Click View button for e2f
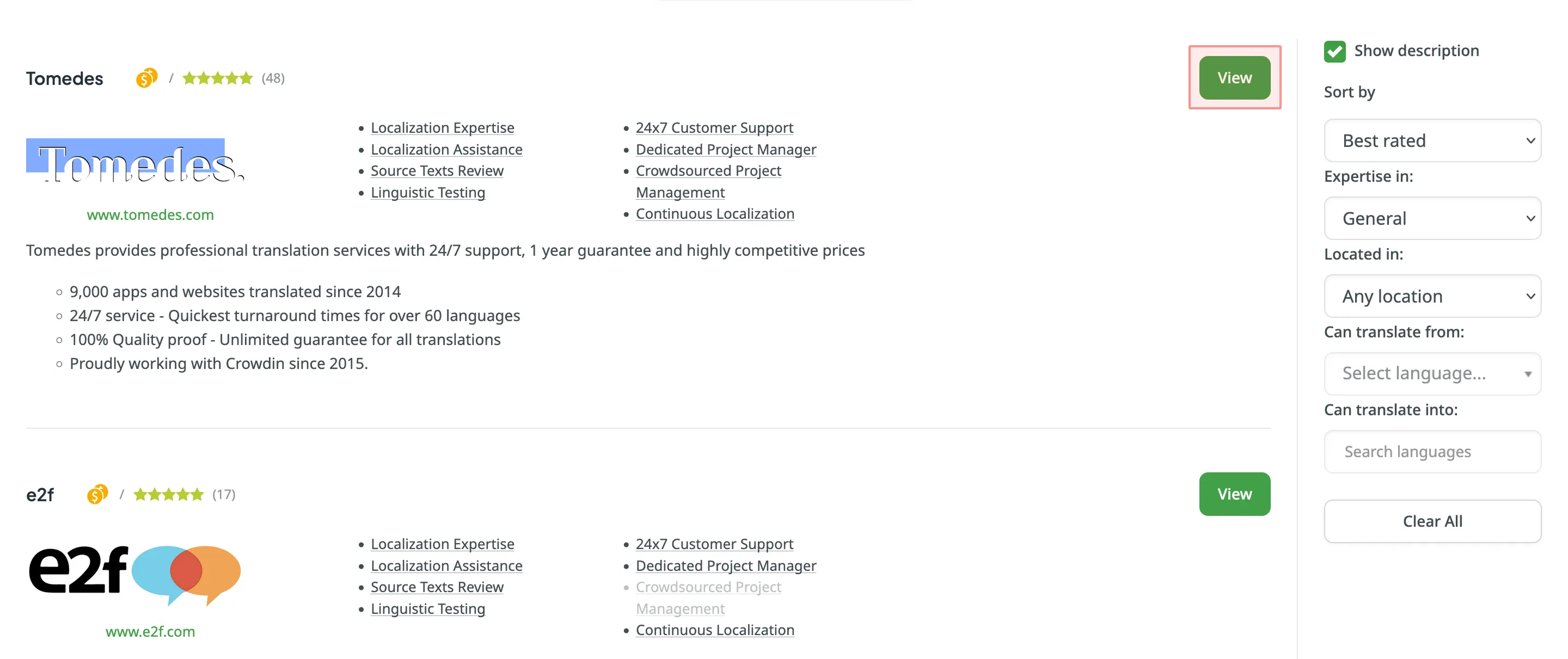The height and width of the screenshot is (659, 1568). [1234, 494]
